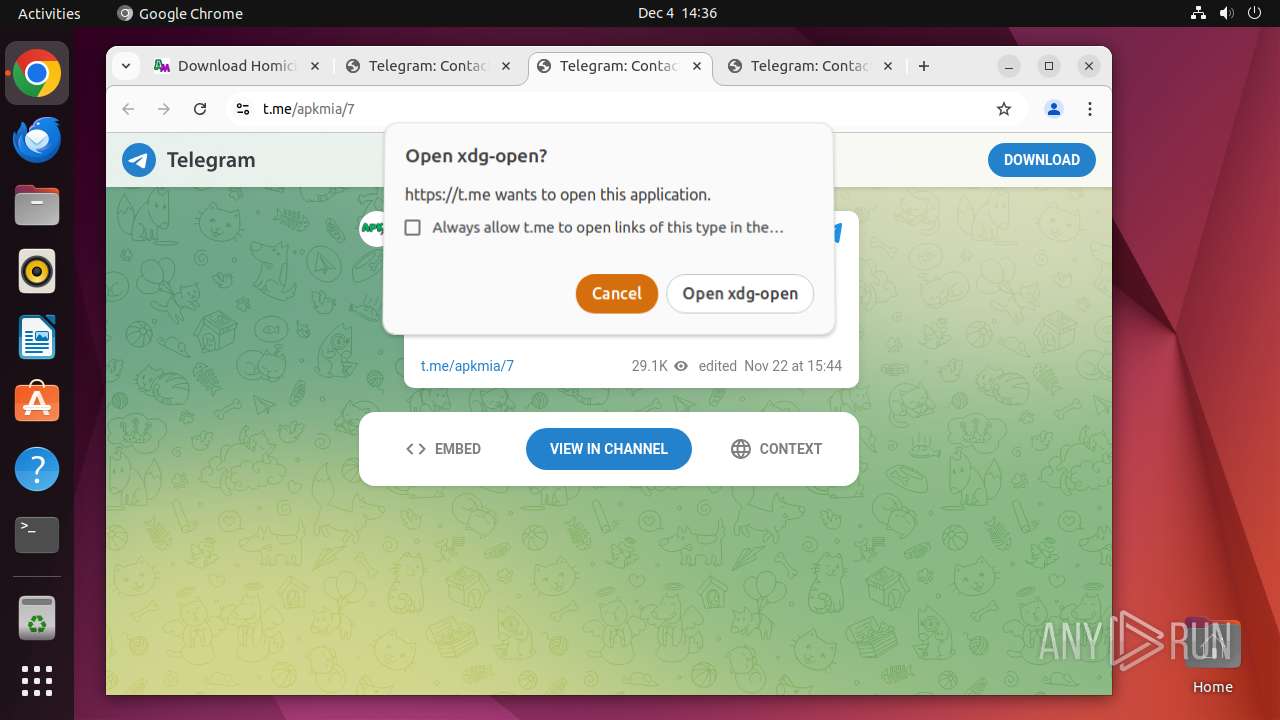The height and width of the screenshot is (720, 1280).
Task: Click the EMBED button
Action: pyautogui.click(x=444, y=449)
